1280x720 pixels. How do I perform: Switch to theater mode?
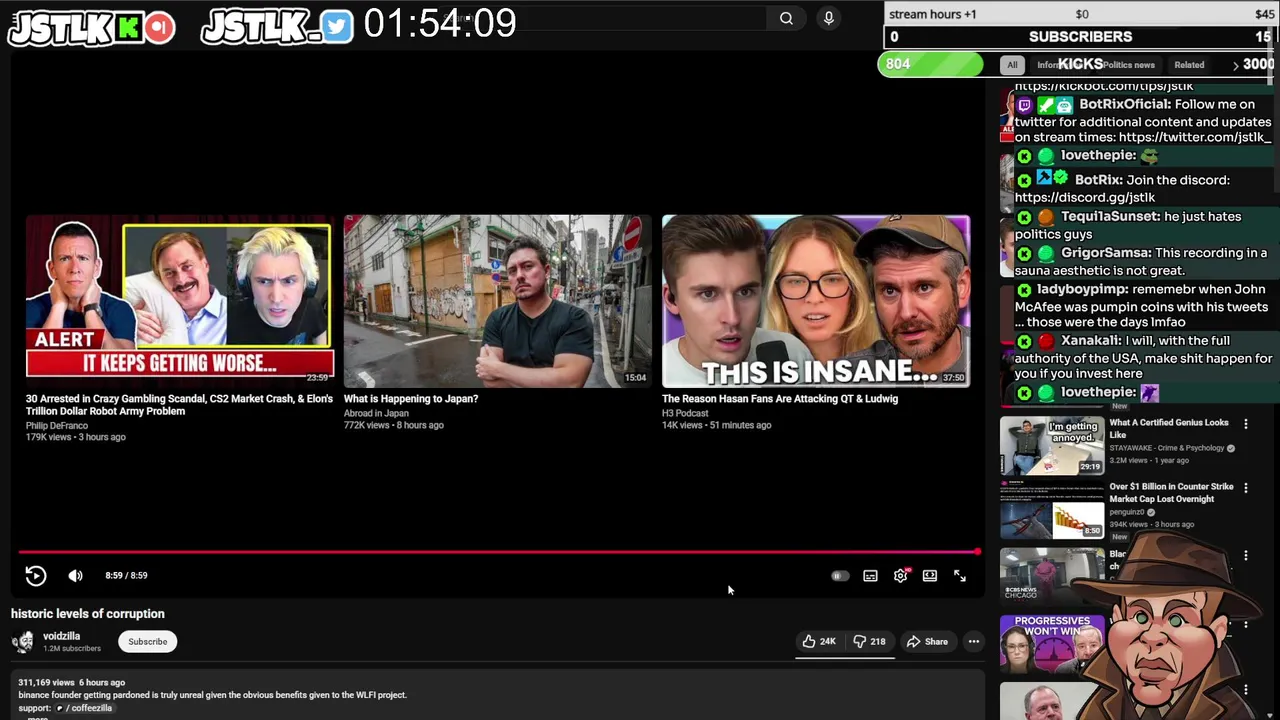pos(930,576)
